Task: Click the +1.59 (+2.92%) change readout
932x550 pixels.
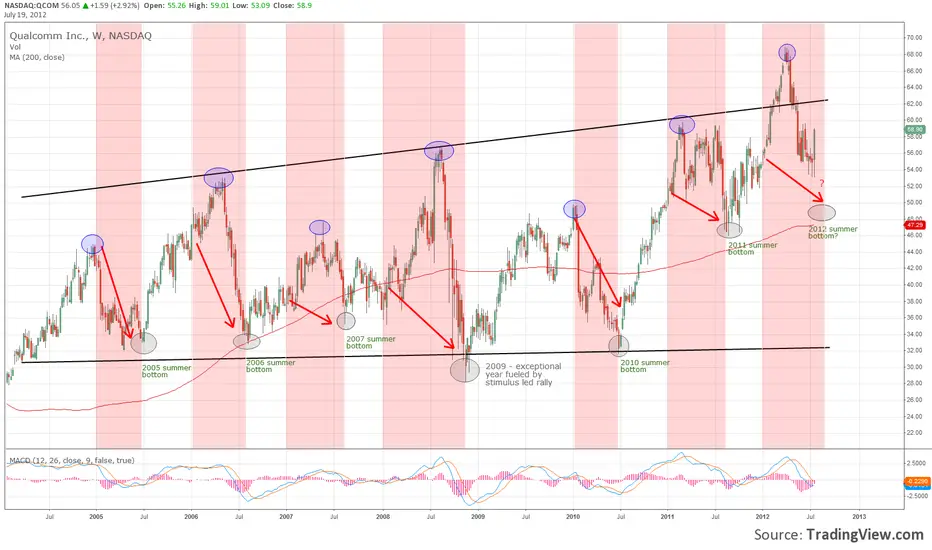Action: [111, 5]
